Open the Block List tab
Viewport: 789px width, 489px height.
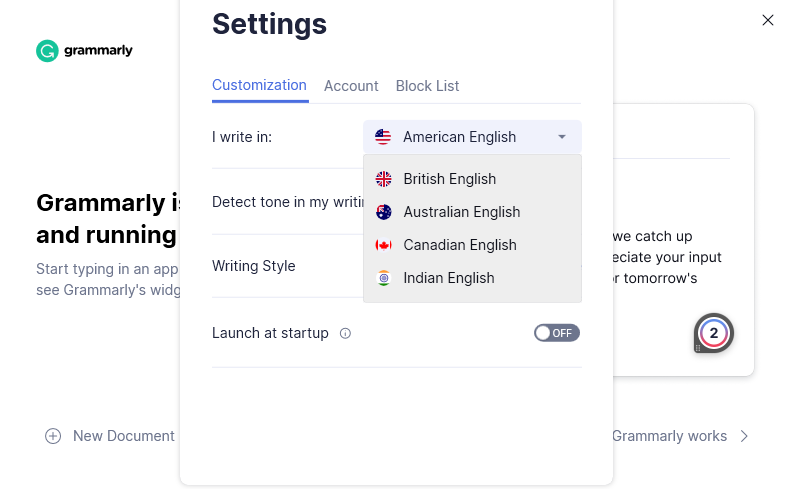427,86
